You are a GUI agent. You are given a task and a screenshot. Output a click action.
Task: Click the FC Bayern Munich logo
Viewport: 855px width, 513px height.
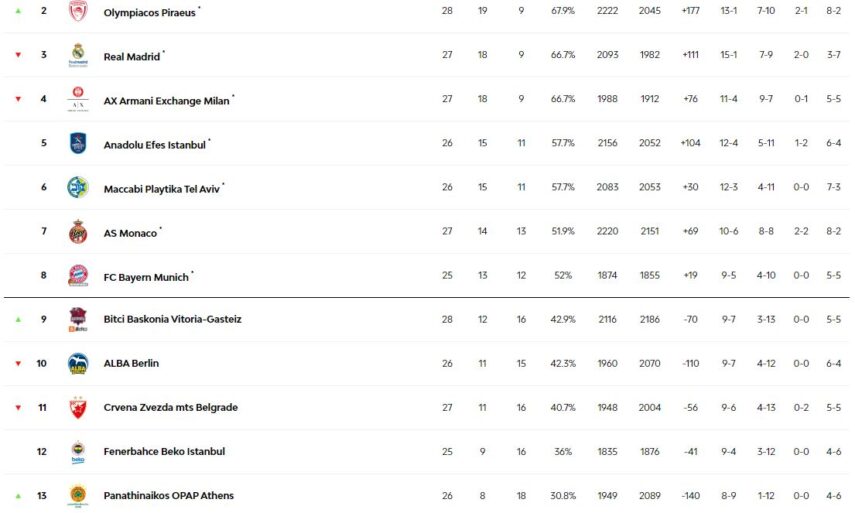(x=78, y=276)
